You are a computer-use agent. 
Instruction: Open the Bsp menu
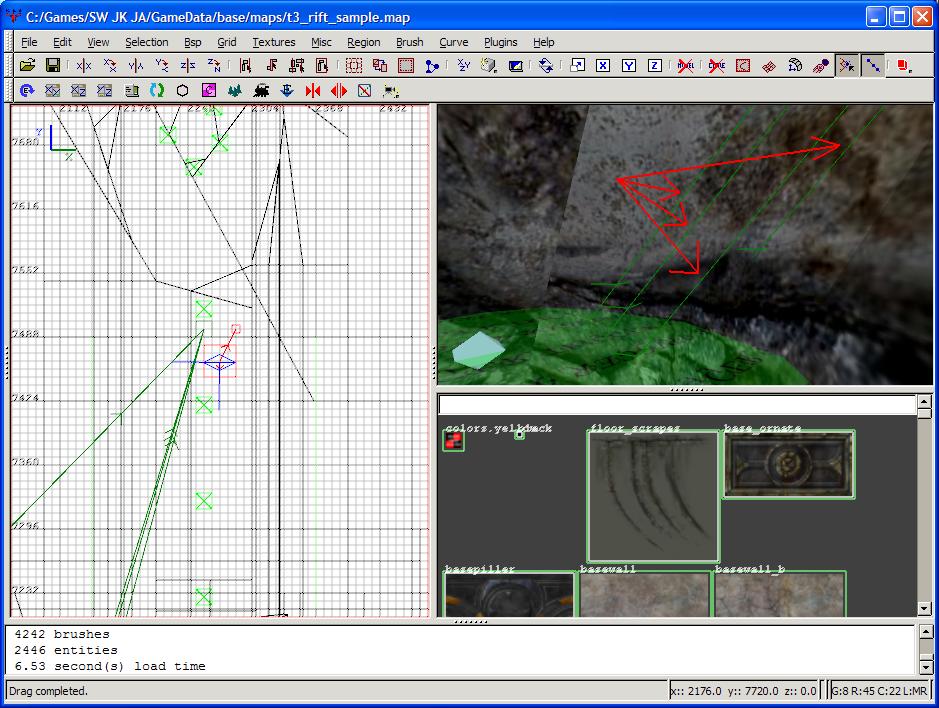pos(192,42)
